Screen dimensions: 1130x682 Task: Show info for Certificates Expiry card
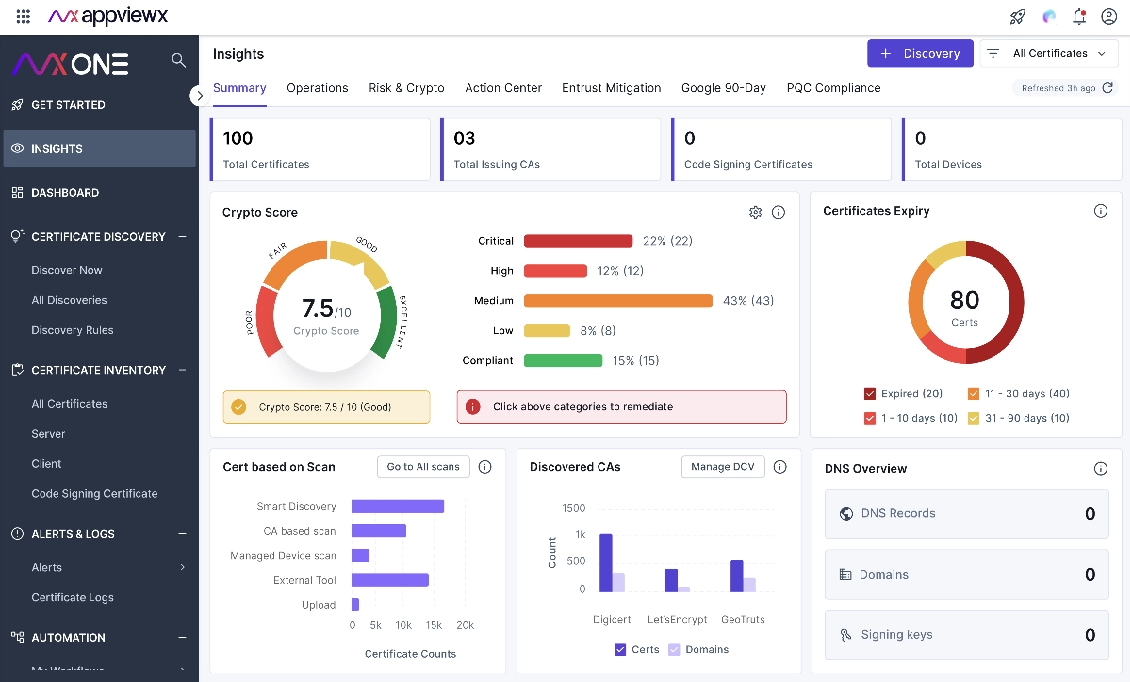pyautogui.click(x=1101, y=211)
